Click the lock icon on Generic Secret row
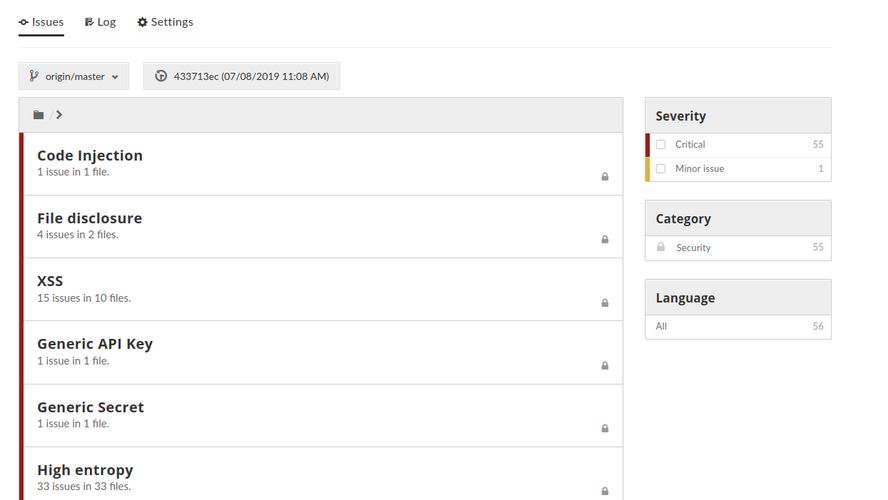888x500 pixels. [604, 428]
